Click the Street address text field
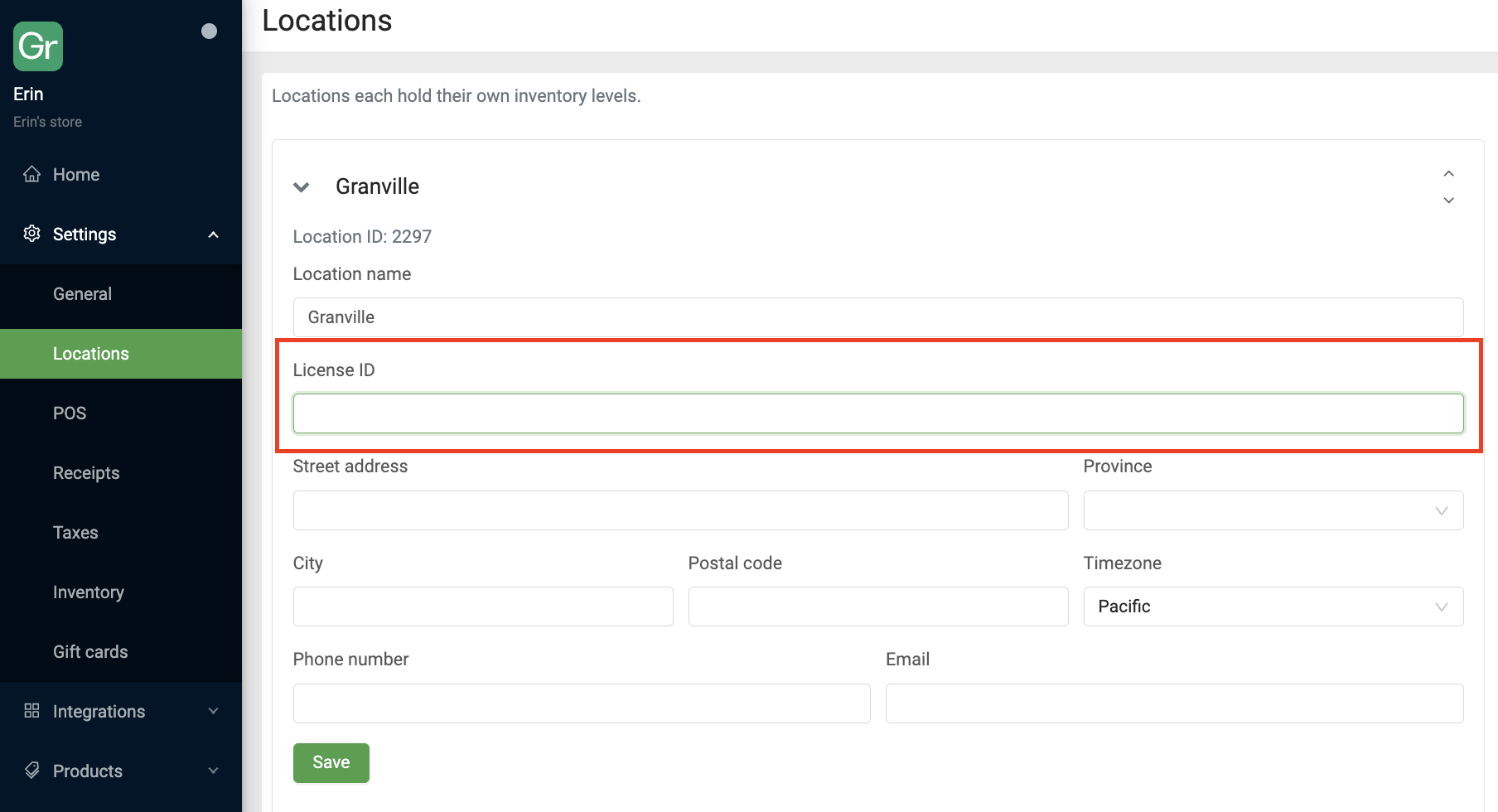 click(680, 510)
